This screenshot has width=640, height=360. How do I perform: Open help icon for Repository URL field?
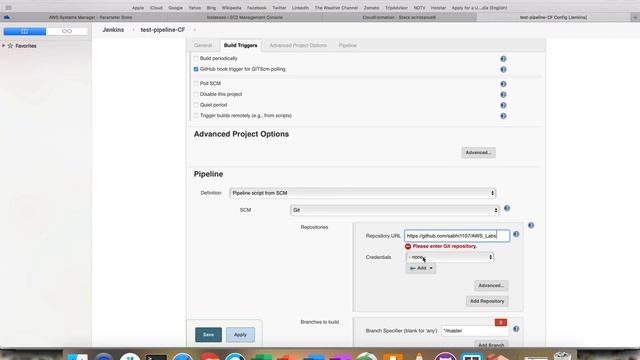click(516, 234)
